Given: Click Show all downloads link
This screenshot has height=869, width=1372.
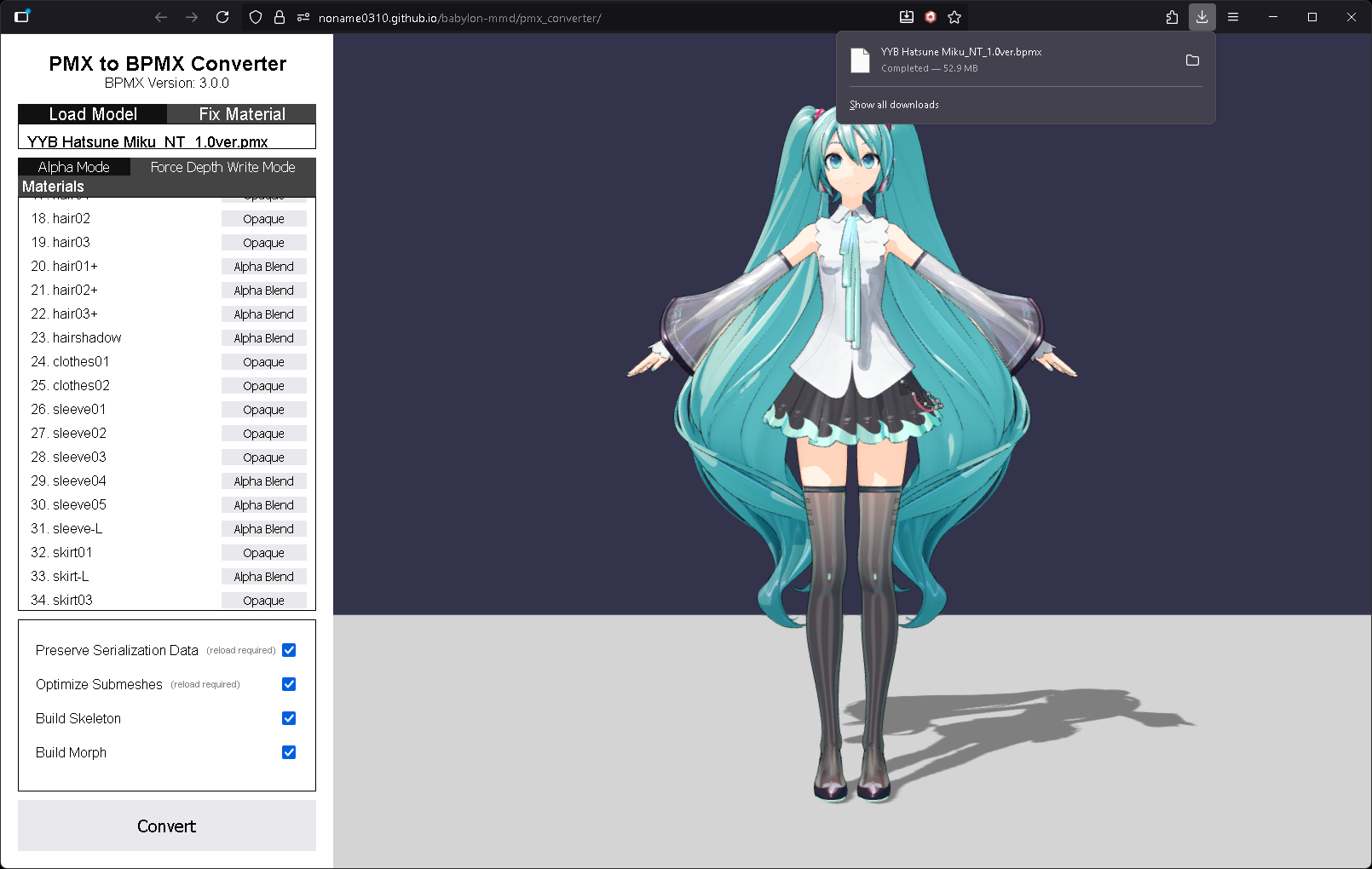Looking at the screenshot, I should (894, 105).
